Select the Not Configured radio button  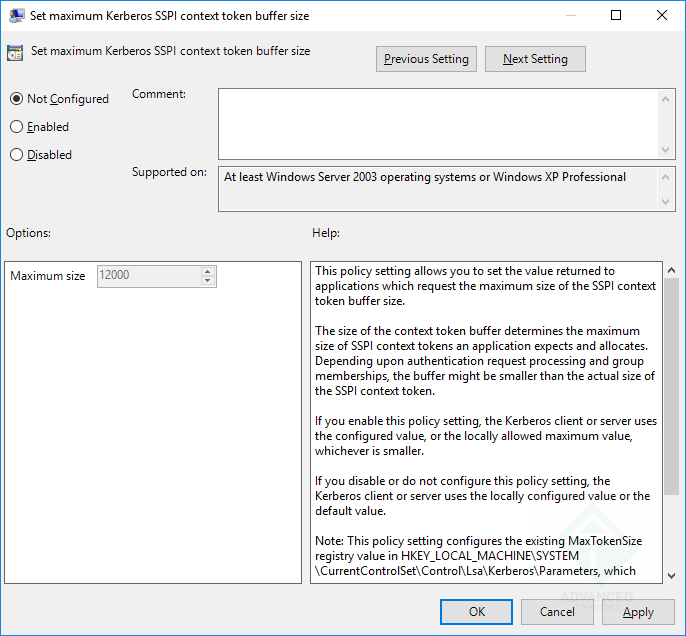[x=16, y=99]
